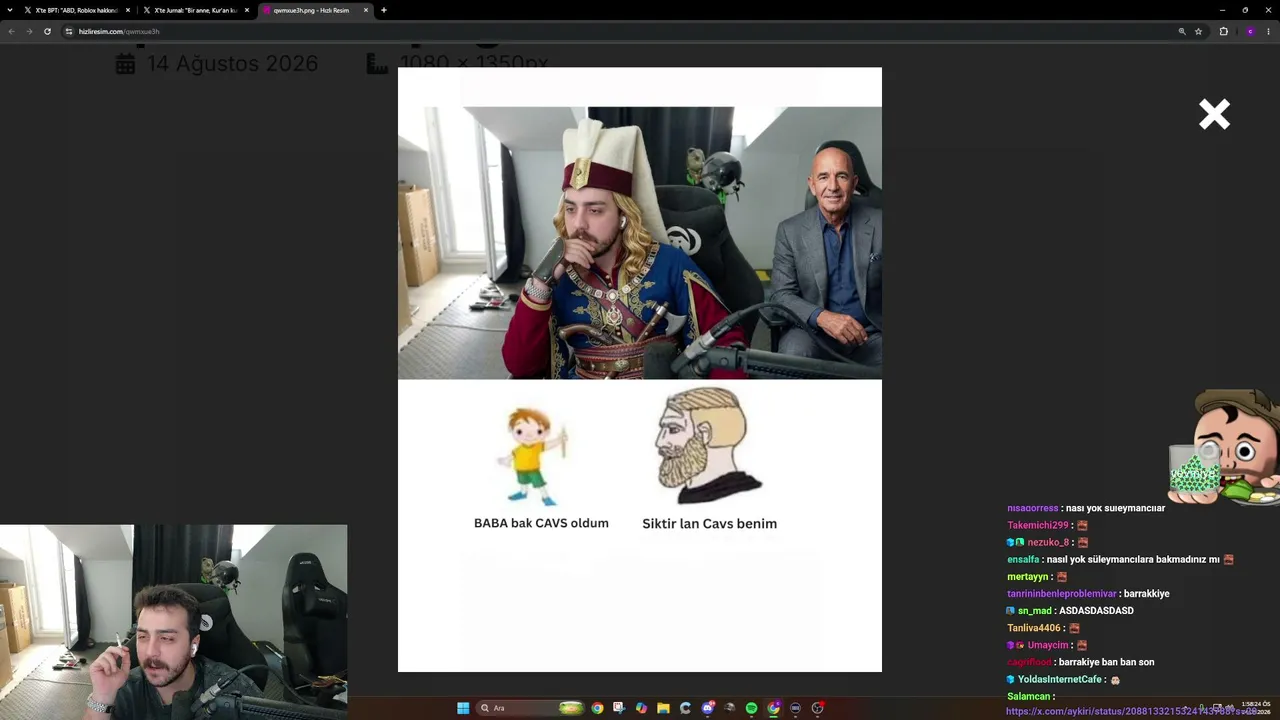Open OBS Studio from the taskbar
Image resolution: width=1280 pixels, height=720 pixels.
[817, 708]
